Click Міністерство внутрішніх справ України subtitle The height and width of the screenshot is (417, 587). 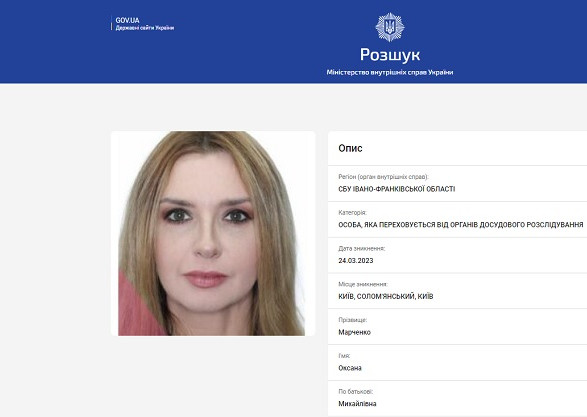tap(390, 72)
